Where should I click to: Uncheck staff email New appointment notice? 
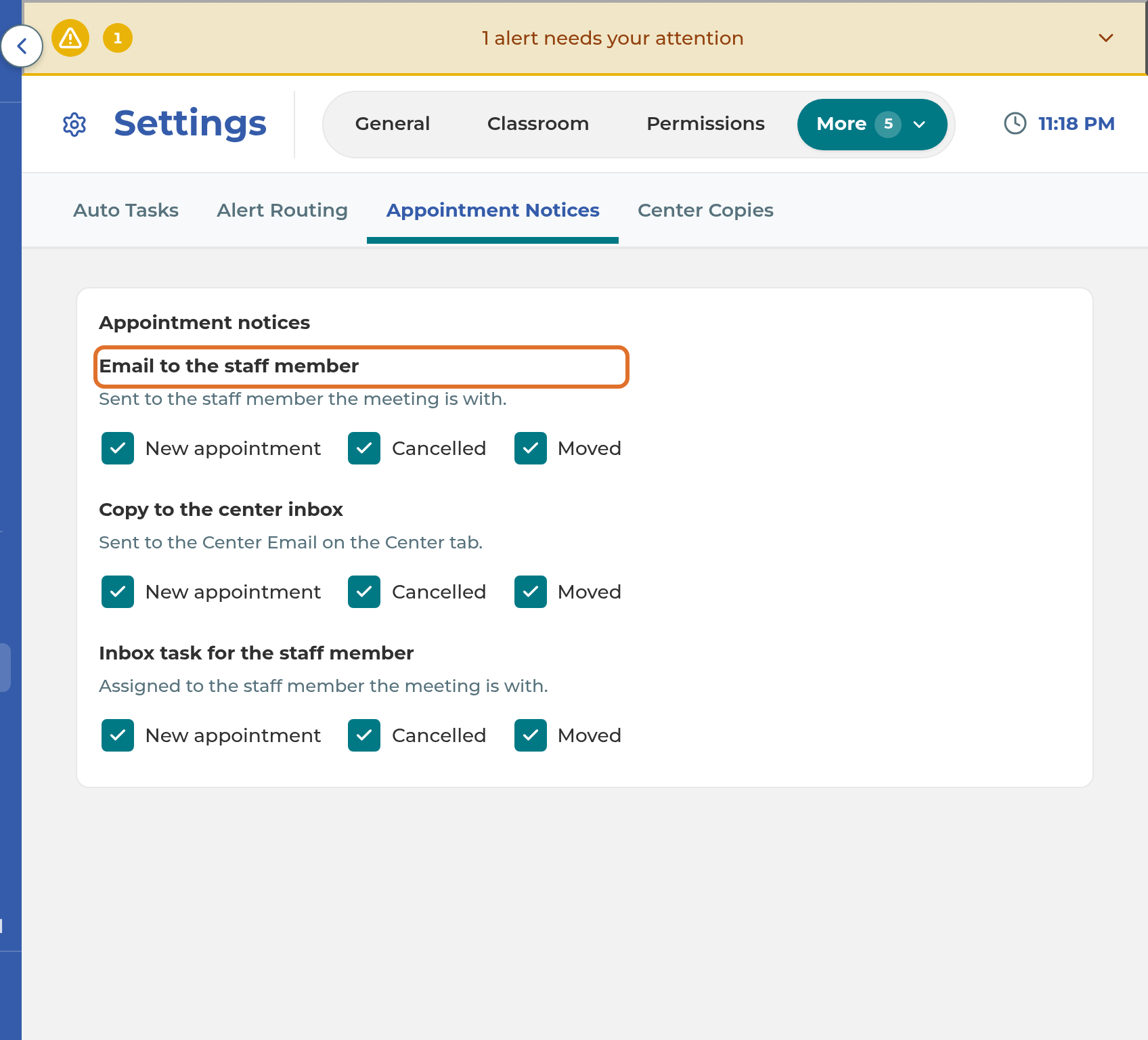pyautogui.click(x=118, y=448)
